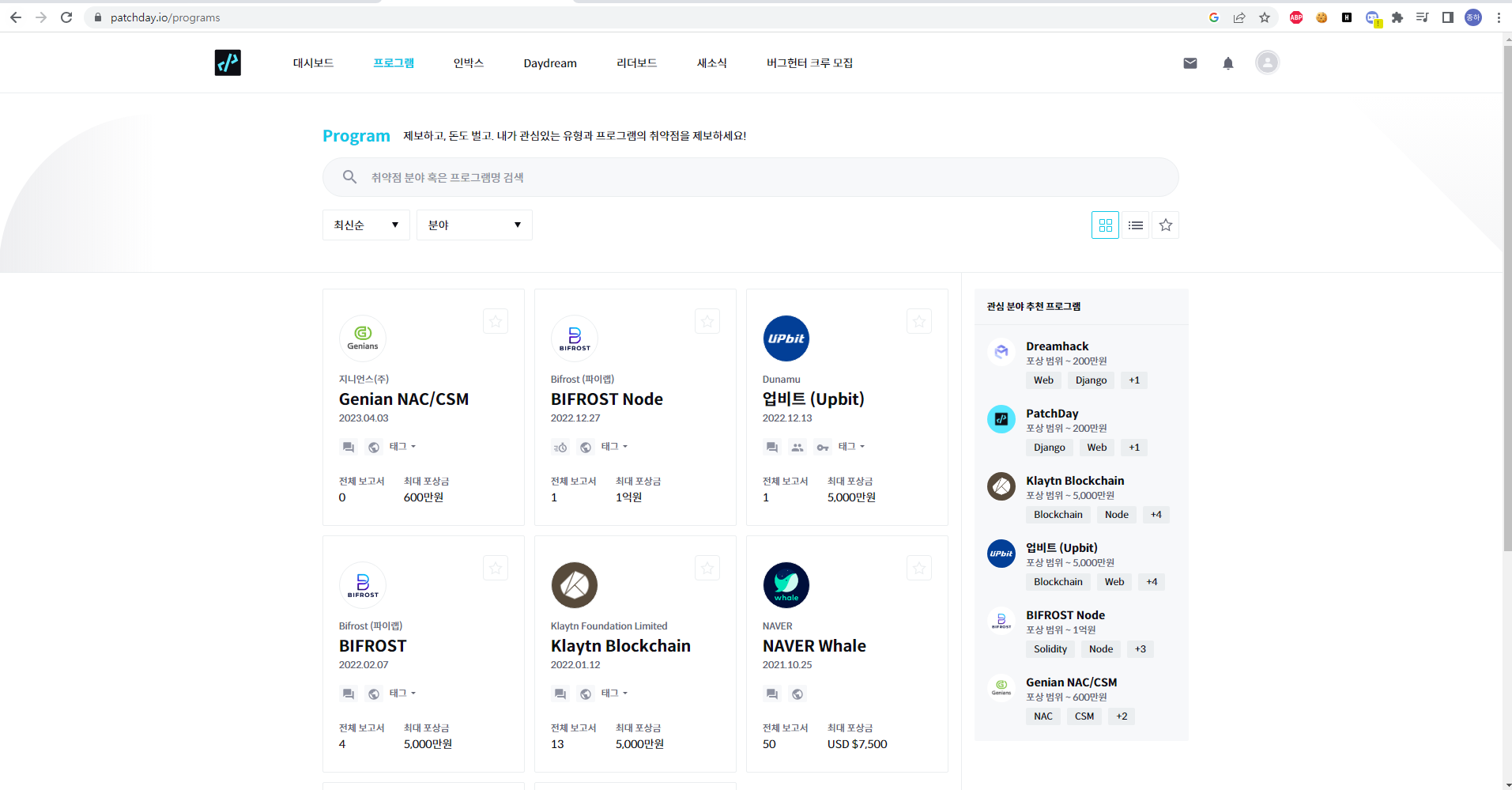Screen dimensions: 1512x790
Task: Open the 최신순 sort dropdown
Action: point(366,225)
